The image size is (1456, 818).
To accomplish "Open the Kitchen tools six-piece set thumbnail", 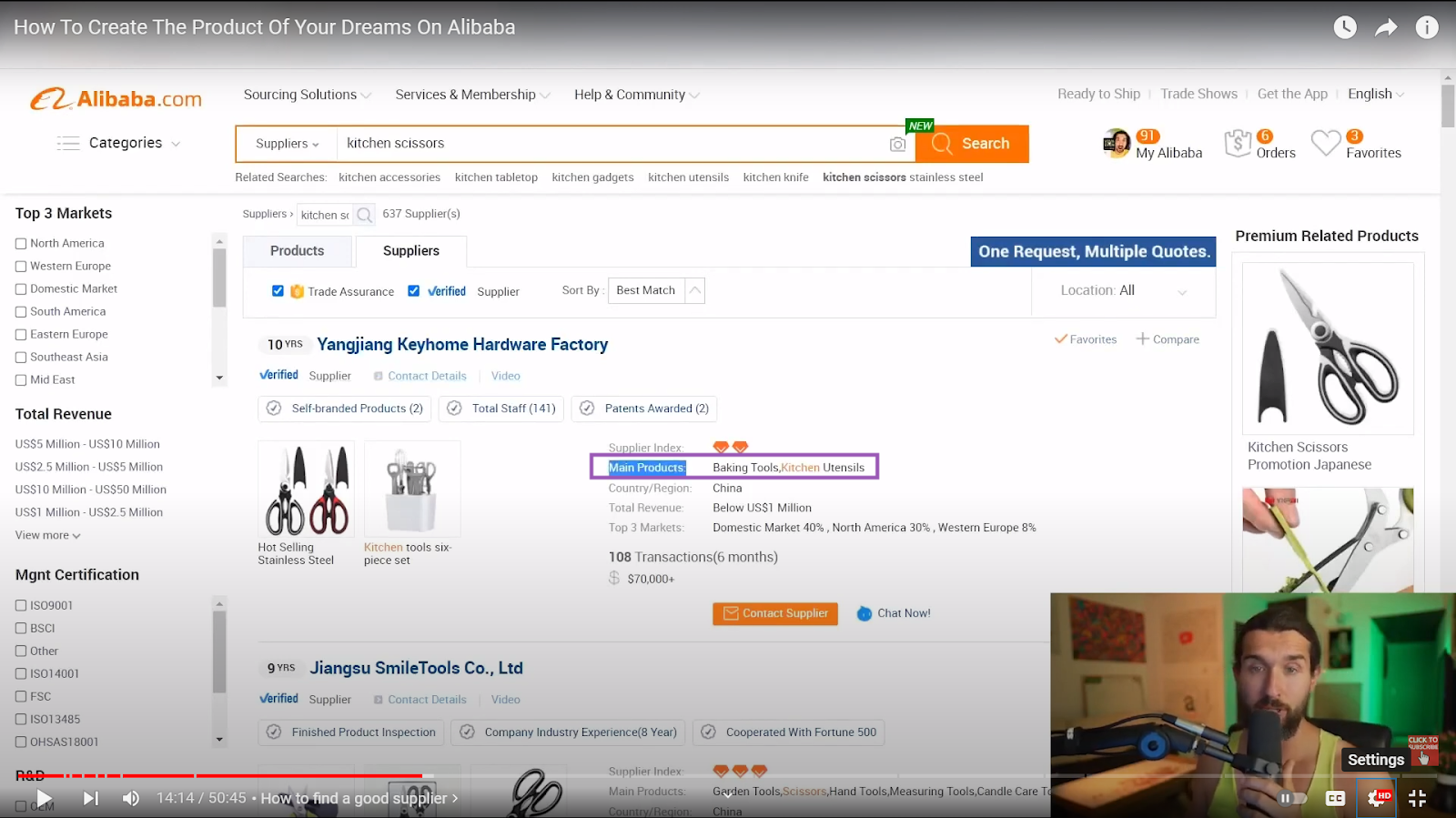I will click(412, 490).
